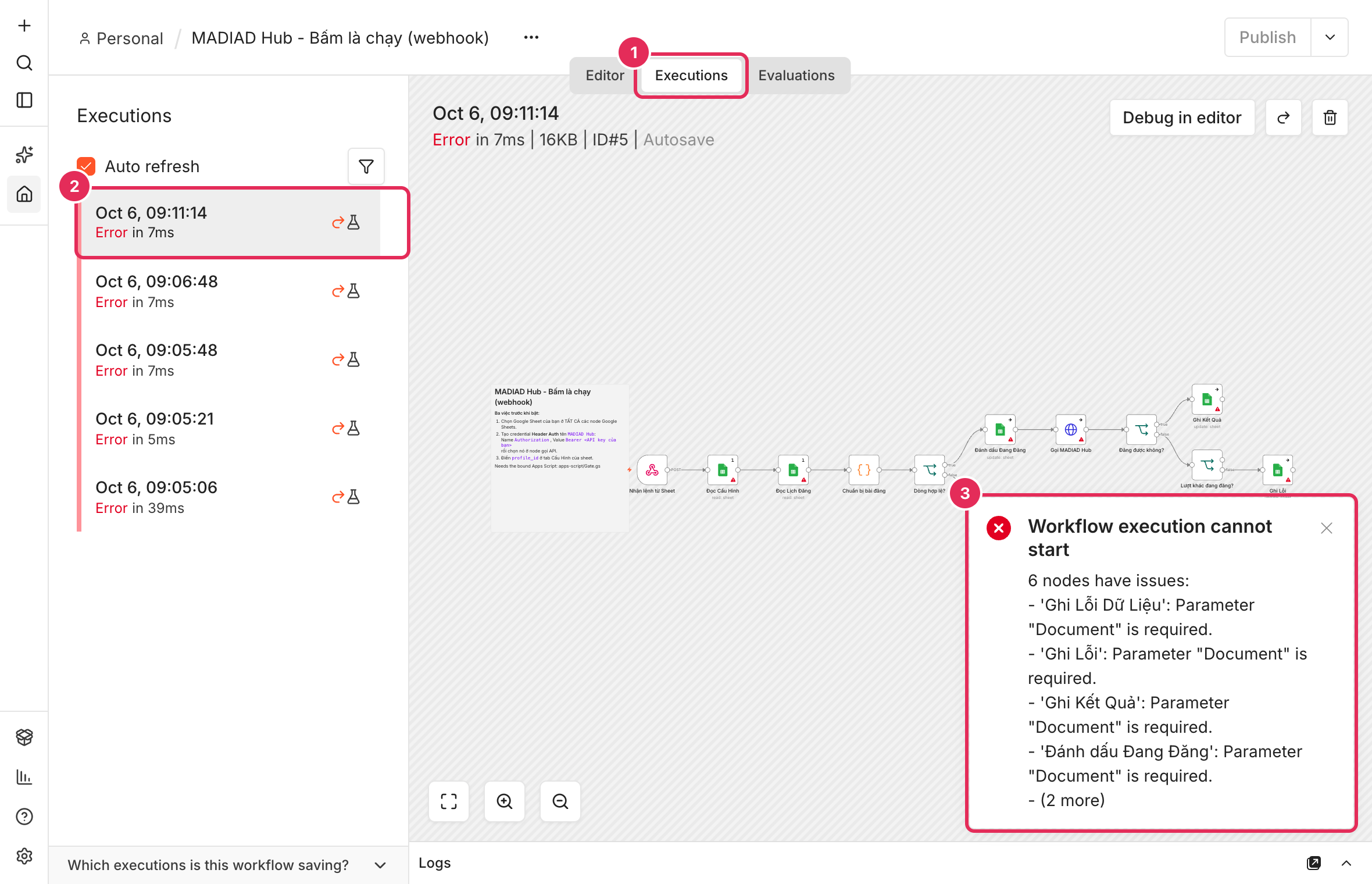Click the Debug in editor button
This screenshot has width=1372, height=884.
click(x=1182, y=117)
